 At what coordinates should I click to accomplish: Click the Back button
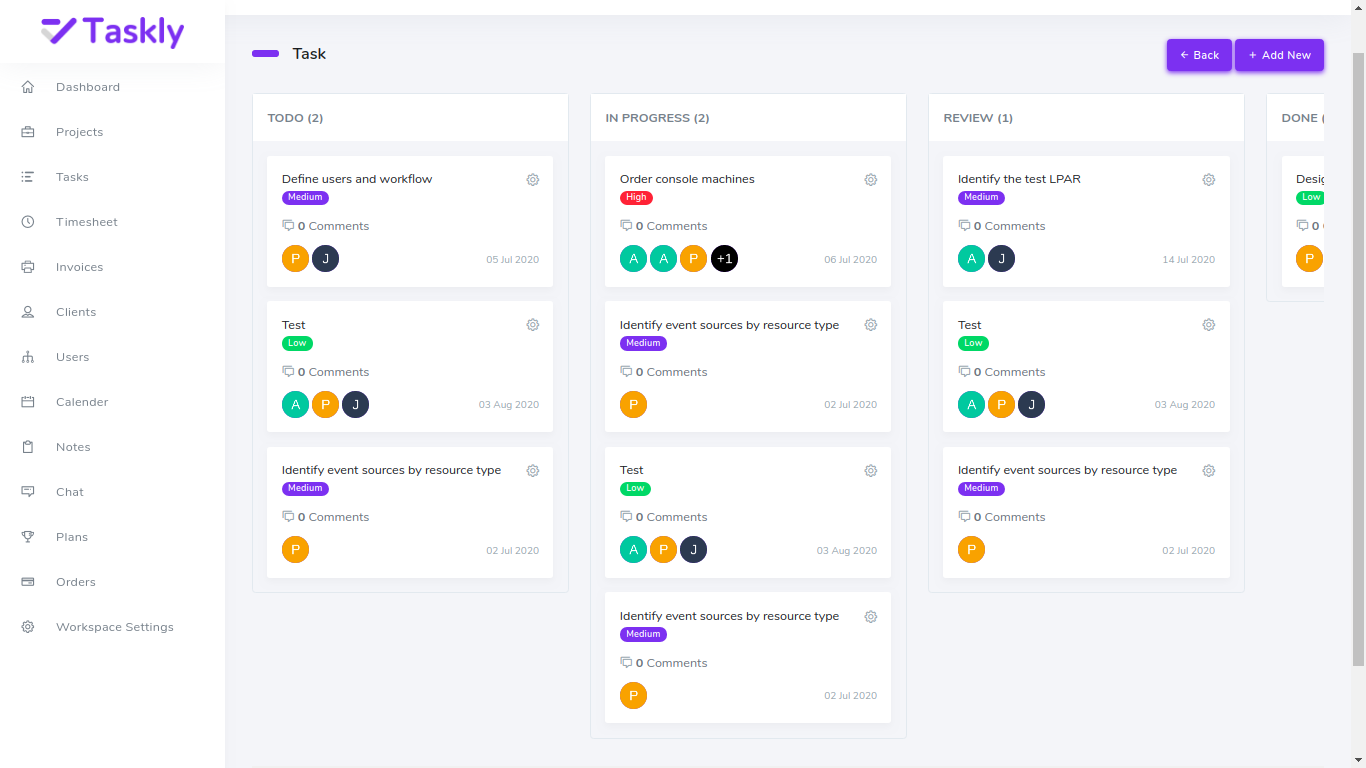1199,55
